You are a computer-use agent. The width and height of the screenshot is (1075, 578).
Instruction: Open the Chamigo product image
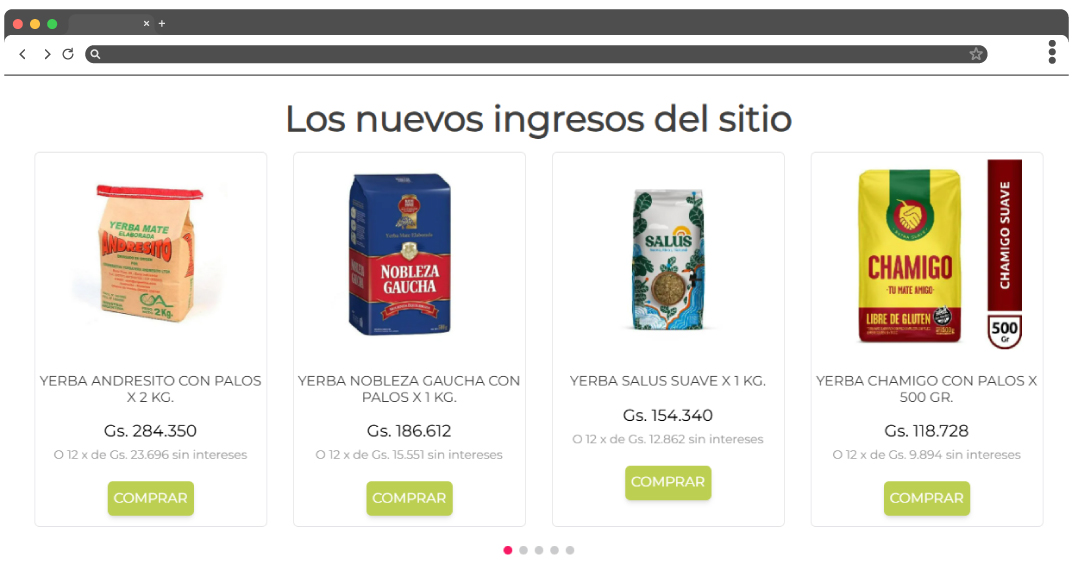(926, 255)
